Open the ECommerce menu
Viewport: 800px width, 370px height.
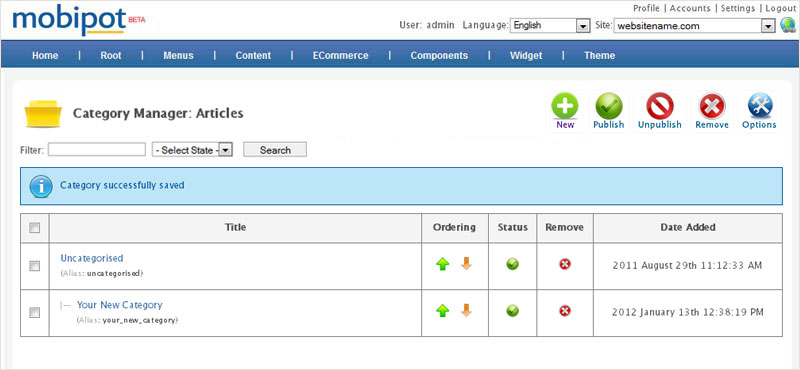coord(340,56)
